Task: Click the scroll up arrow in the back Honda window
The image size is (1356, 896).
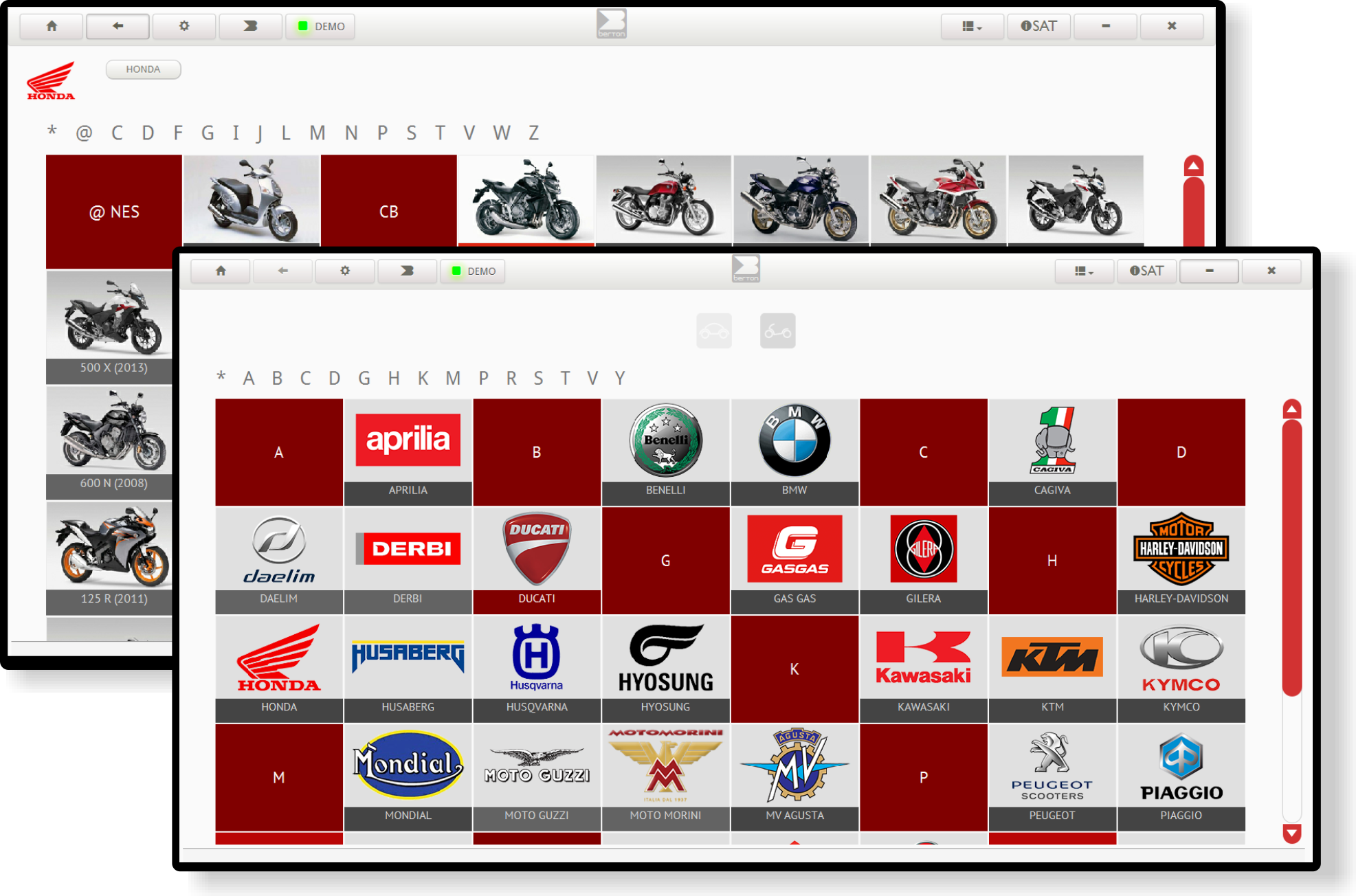Action: 1194,166
